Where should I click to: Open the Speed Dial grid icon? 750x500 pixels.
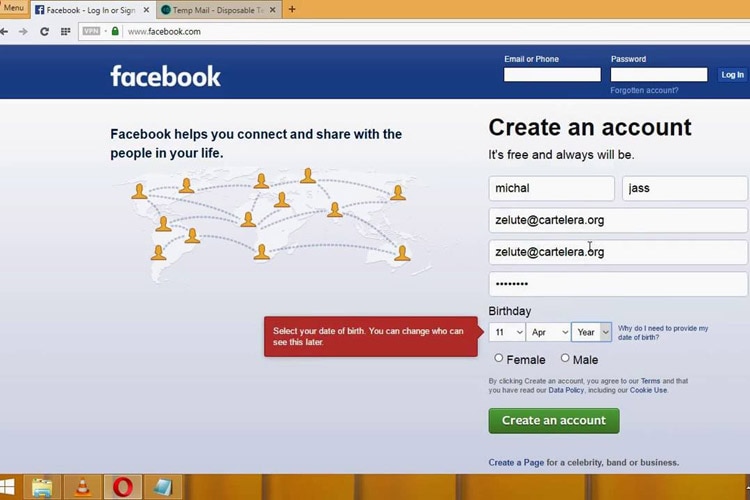point(66,31)
